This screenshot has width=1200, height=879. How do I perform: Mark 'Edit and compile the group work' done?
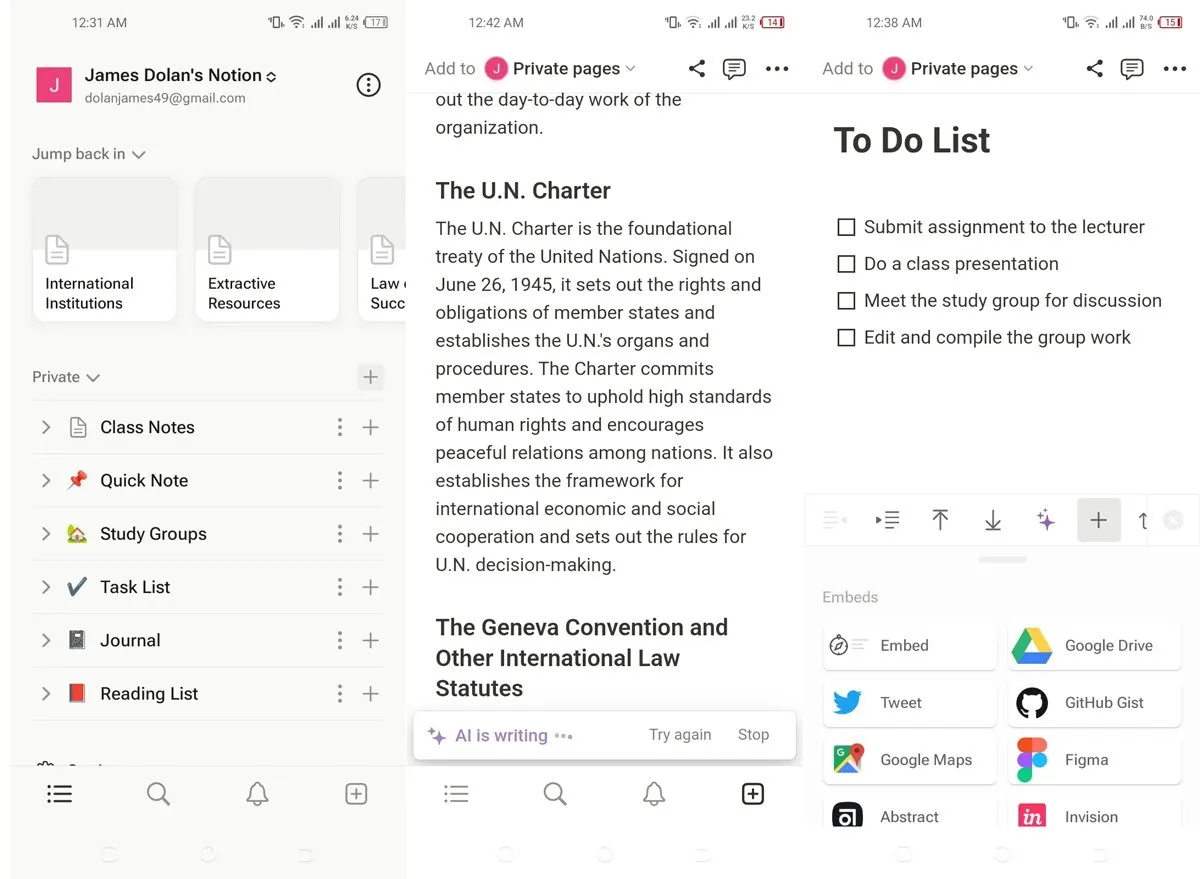click(846, 338)
